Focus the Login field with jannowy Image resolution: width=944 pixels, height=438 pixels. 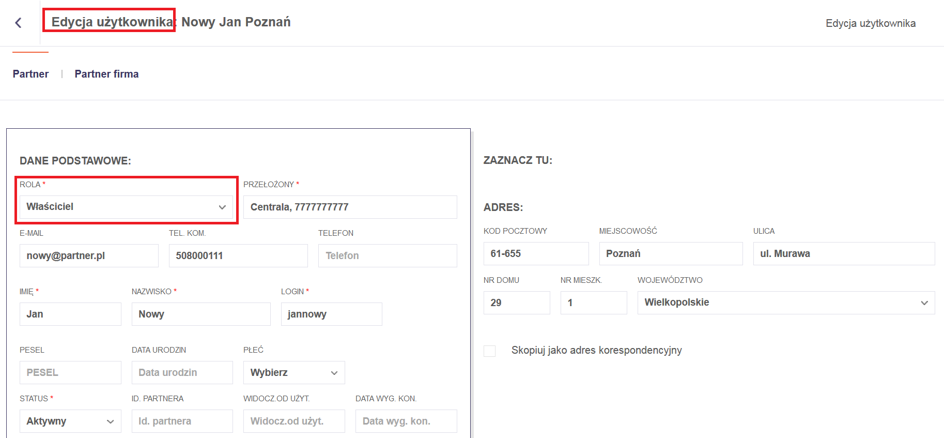point(331,314)
